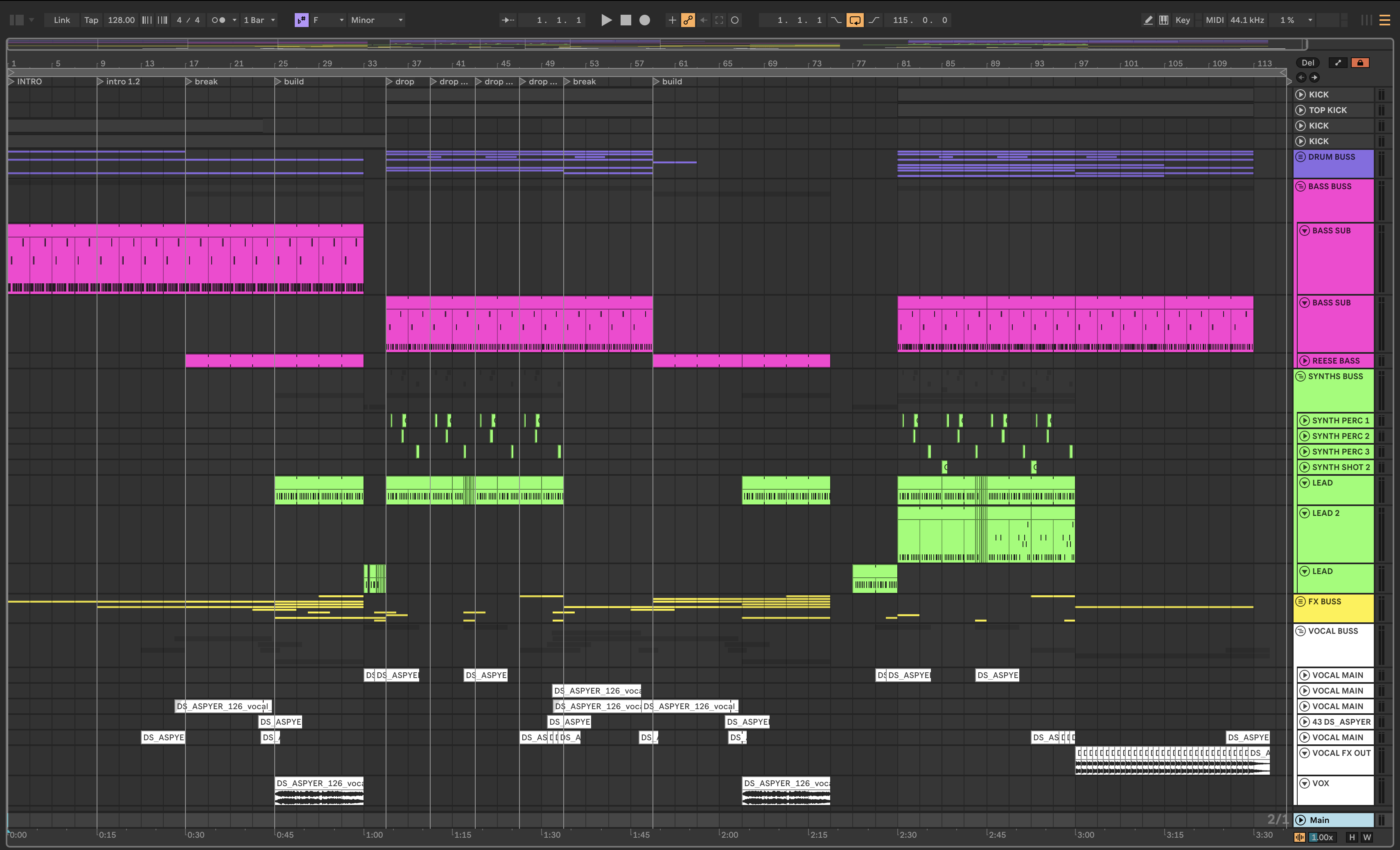Enable the Arrangement Record button
Screen dimensions: 1400x850
click(x=644, y=20)
